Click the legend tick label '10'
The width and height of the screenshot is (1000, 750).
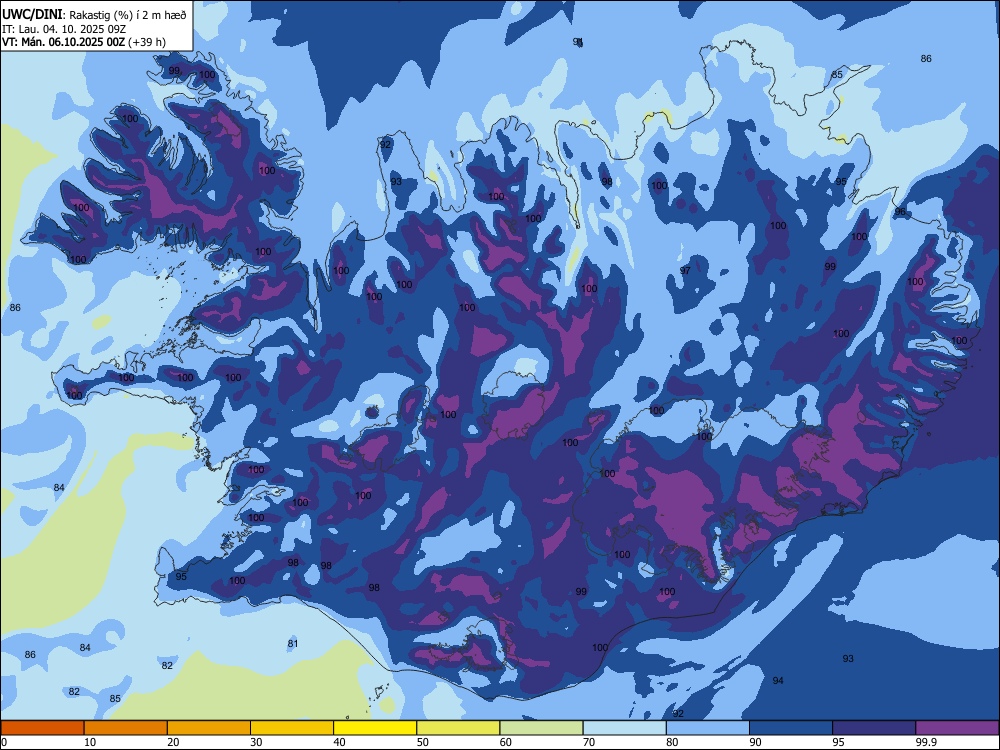coord(90,742)
